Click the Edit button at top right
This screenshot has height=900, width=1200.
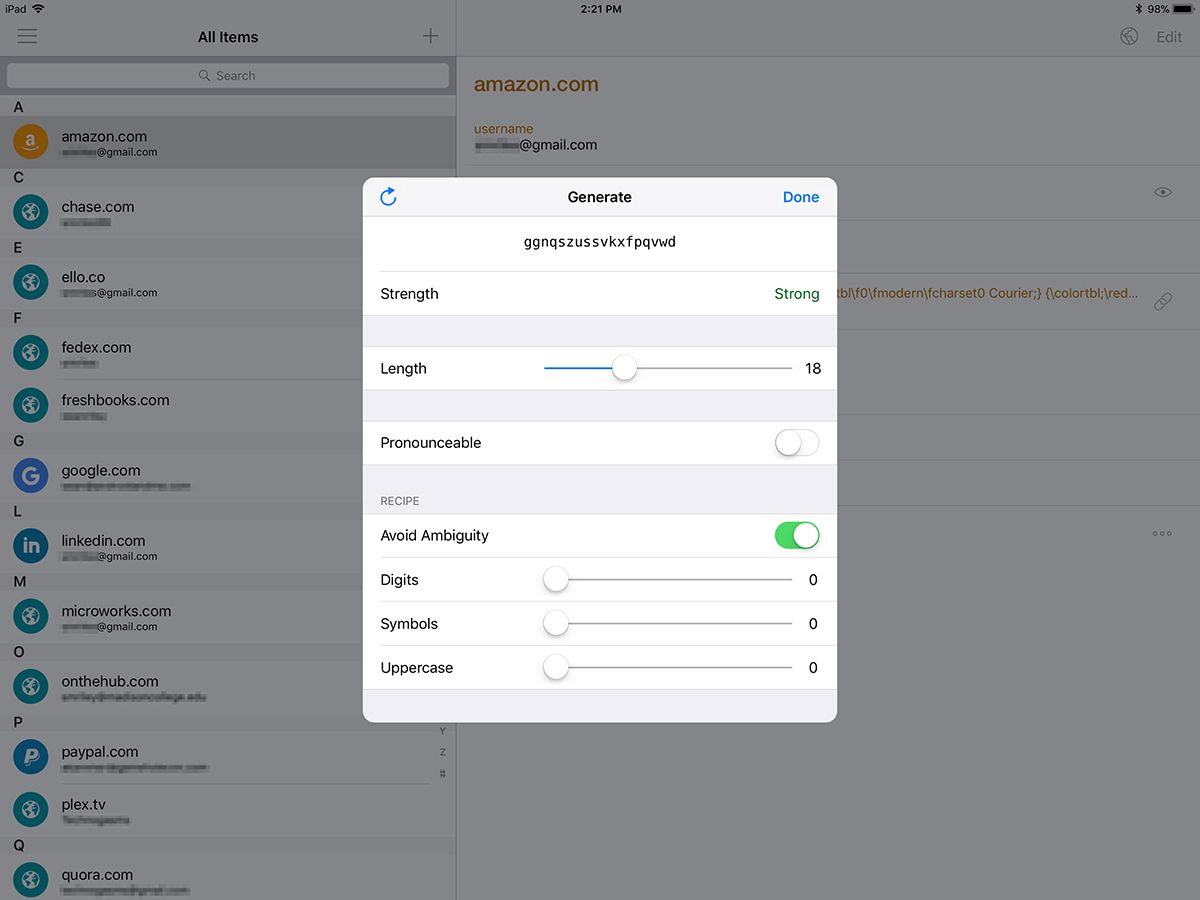click(x=1168, y=36)
